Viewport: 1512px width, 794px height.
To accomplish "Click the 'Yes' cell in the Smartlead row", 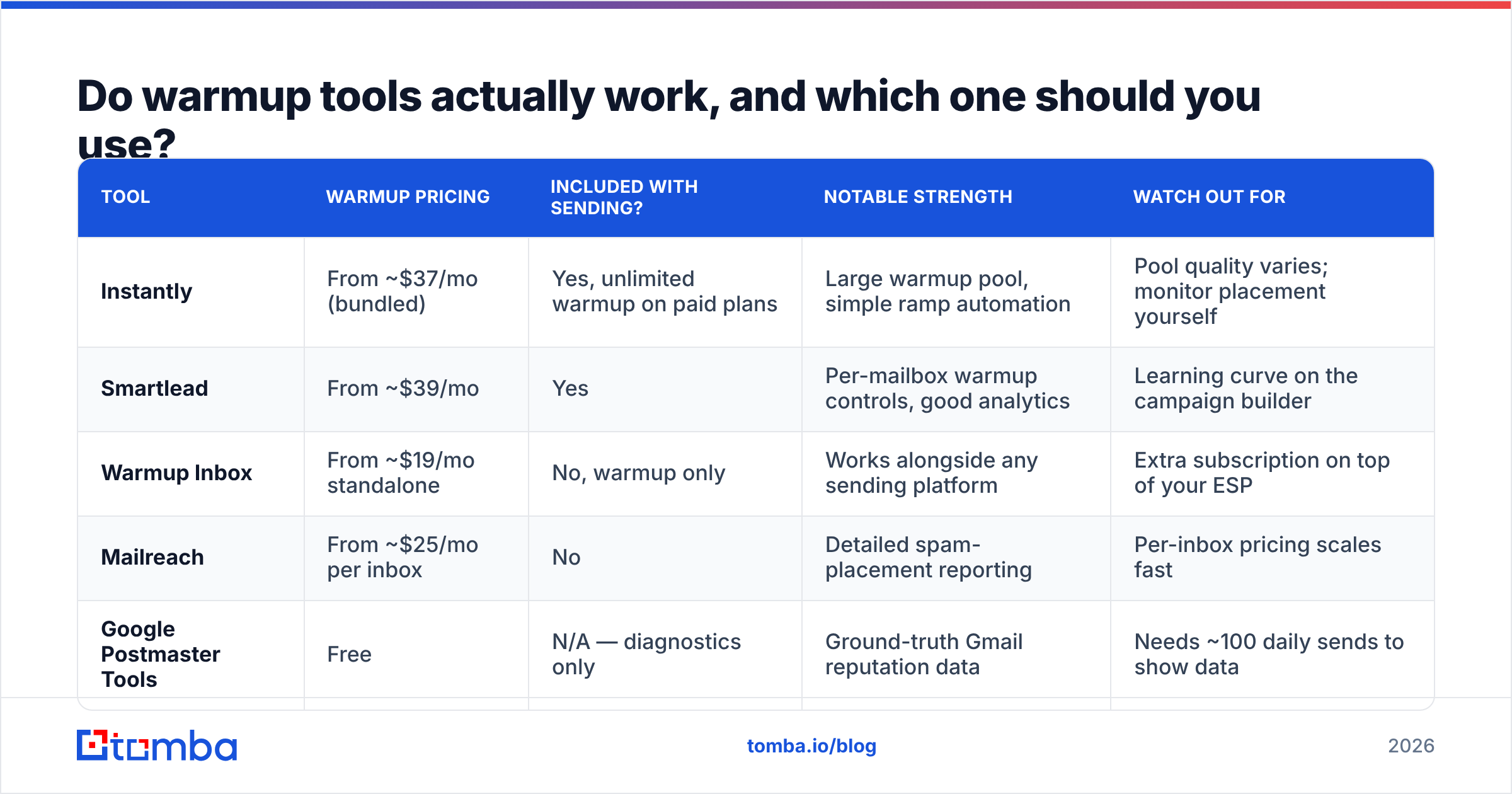I will [x=570, y=388].
